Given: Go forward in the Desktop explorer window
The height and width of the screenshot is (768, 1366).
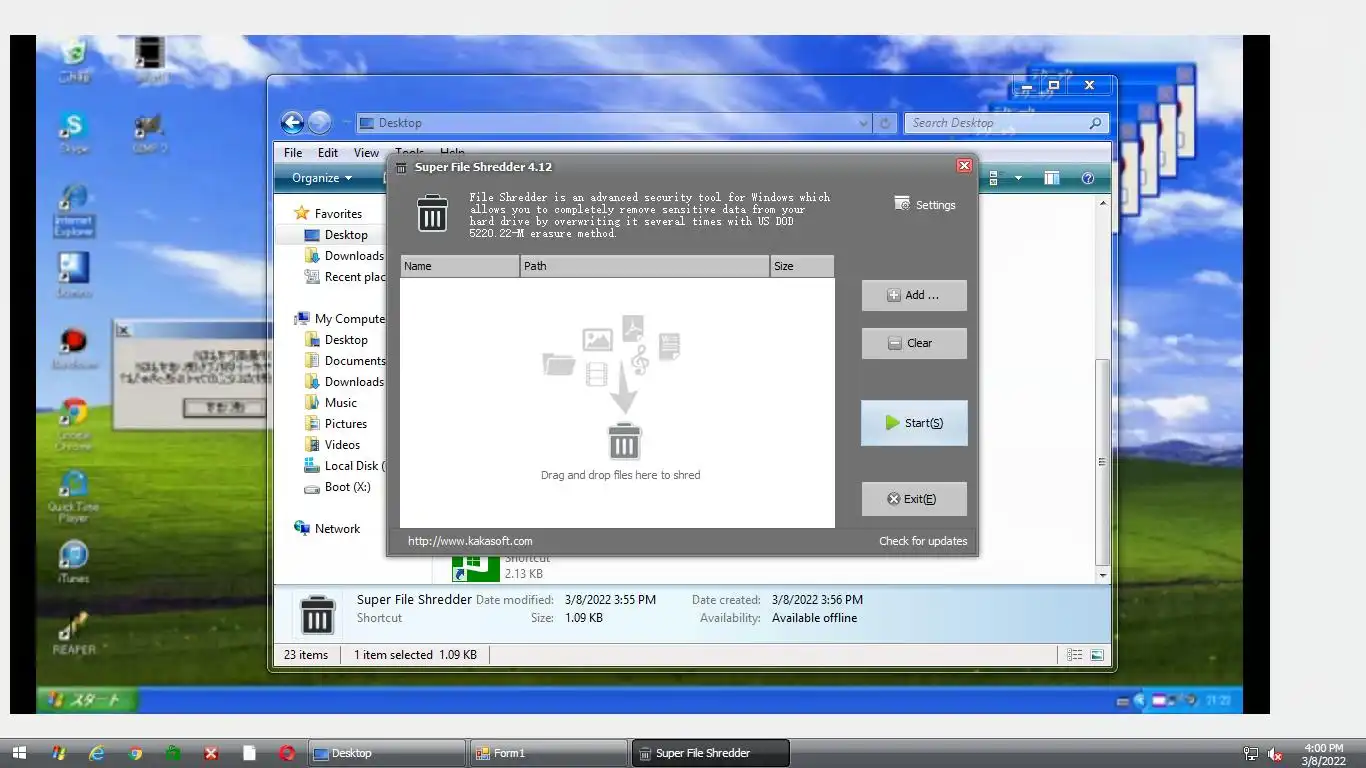Looking at the screenshot, I should tap(319, 123).
